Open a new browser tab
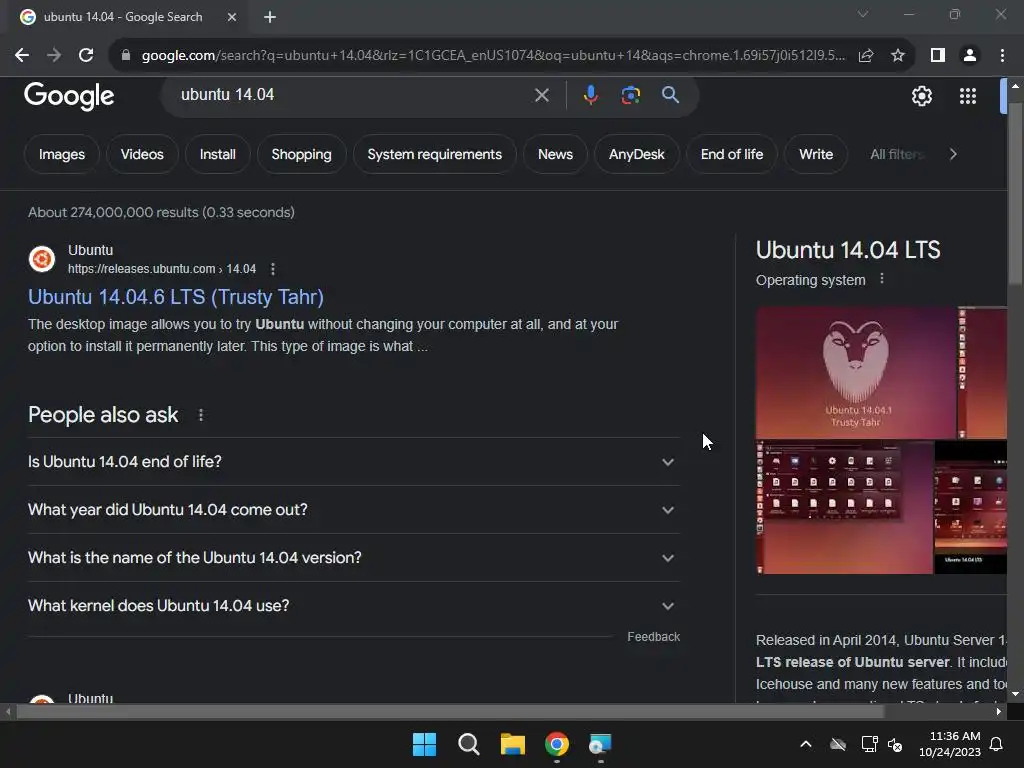Screen dimensions: 1024x768 tap(270, 17)
